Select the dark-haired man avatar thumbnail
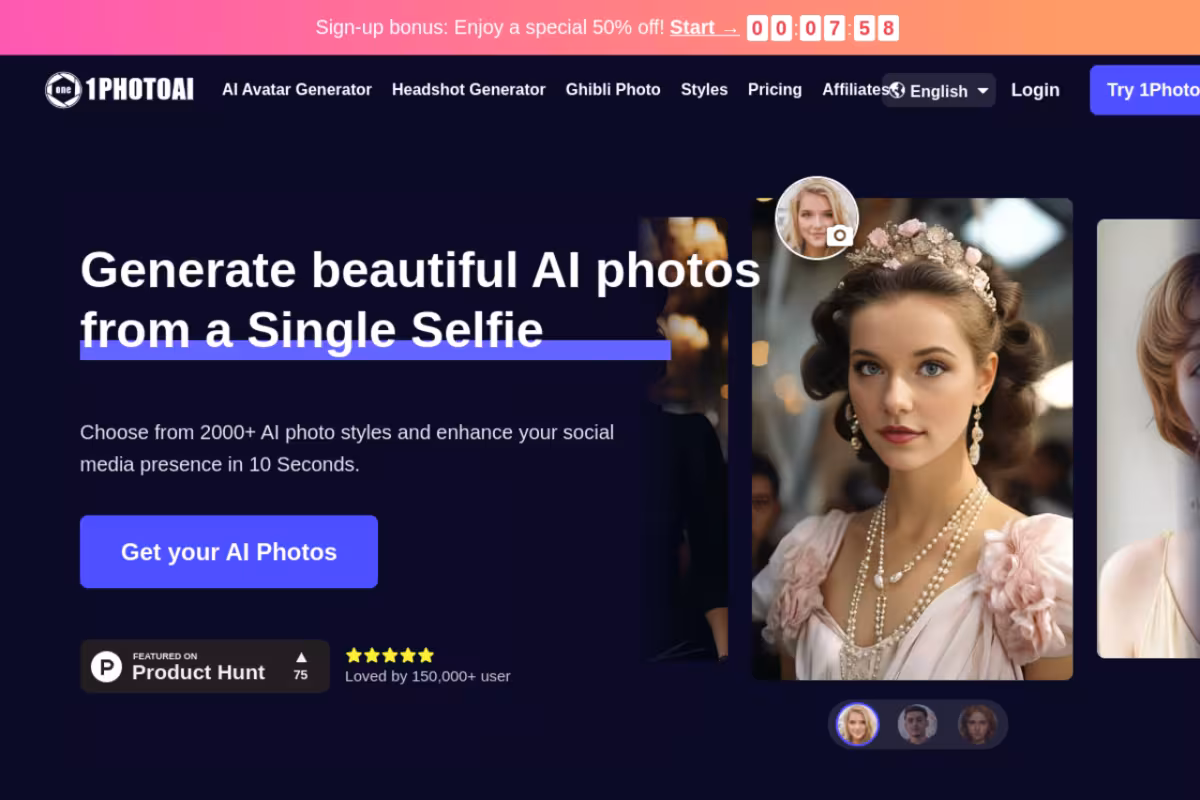This screenshot has width=1200, height=800. click(x=917, y=724)
